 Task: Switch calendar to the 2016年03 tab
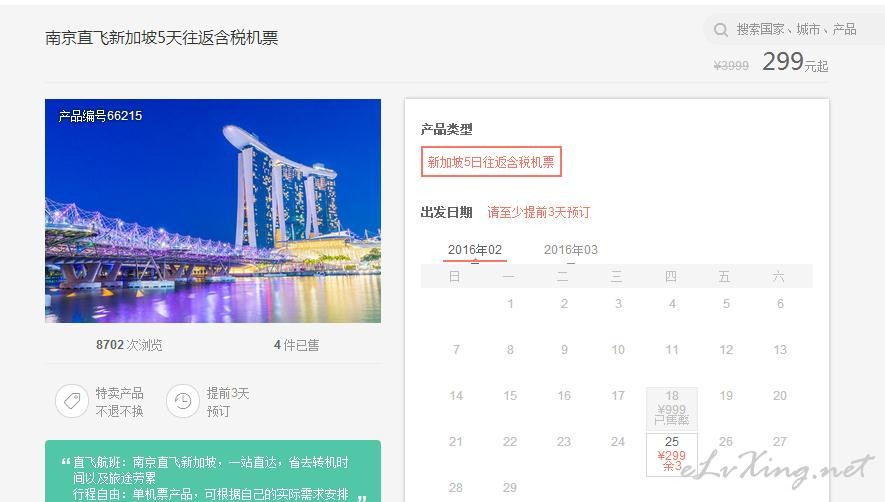point(571,250)
